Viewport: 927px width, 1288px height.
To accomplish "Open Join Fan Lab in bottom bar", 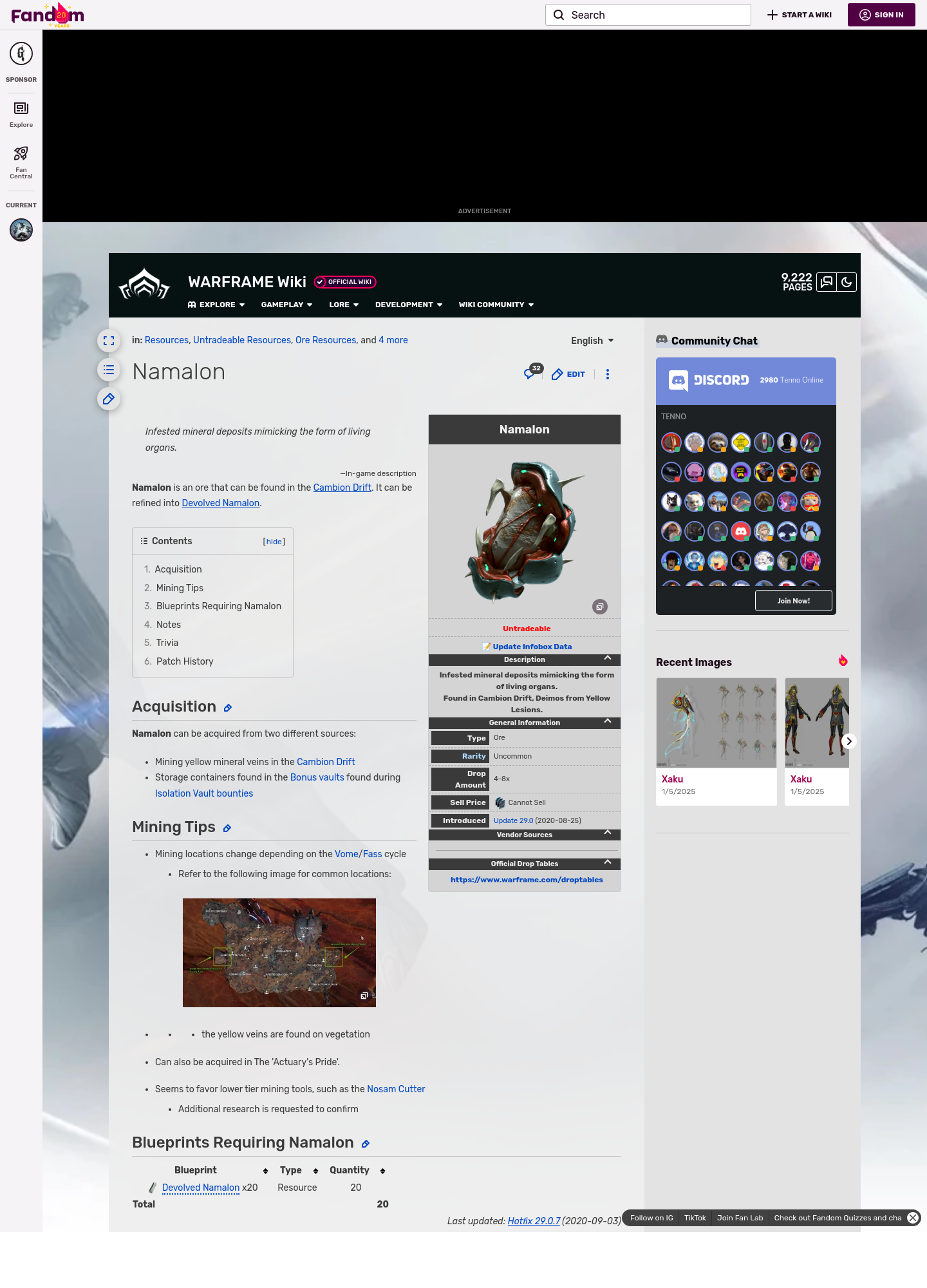I will pyautogui.click(x=740, y=1218).
